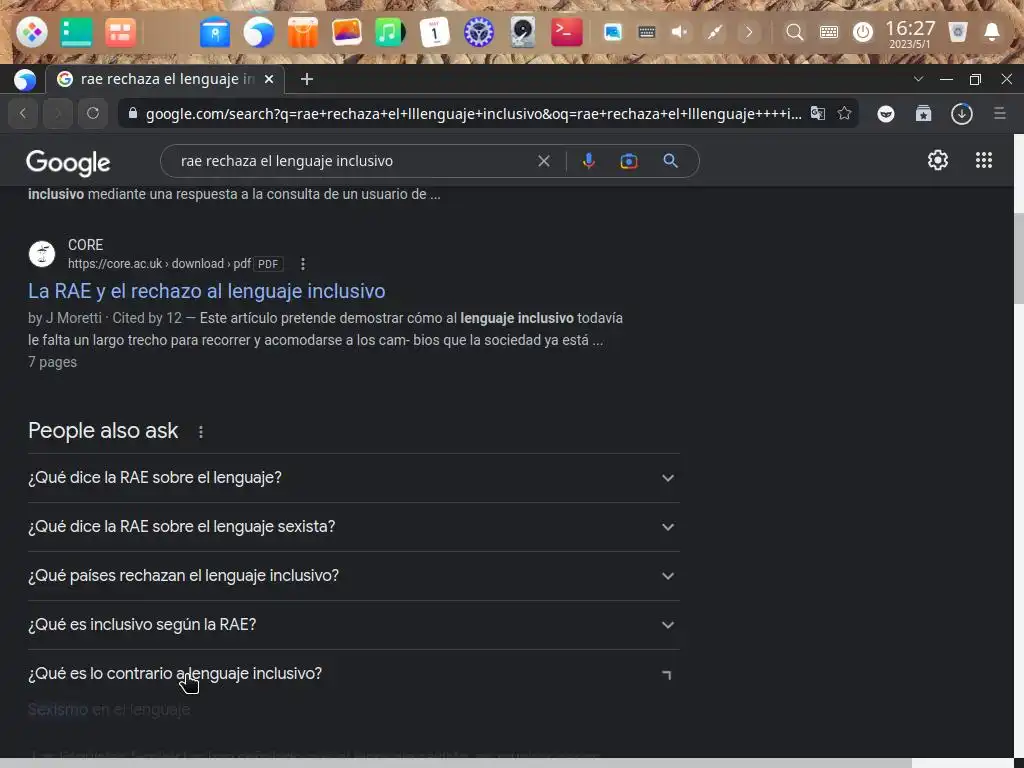Open the Calendar app in dock
Image resolution: width=1024 pixels, height=768 pixels.
tap(434, 32)
